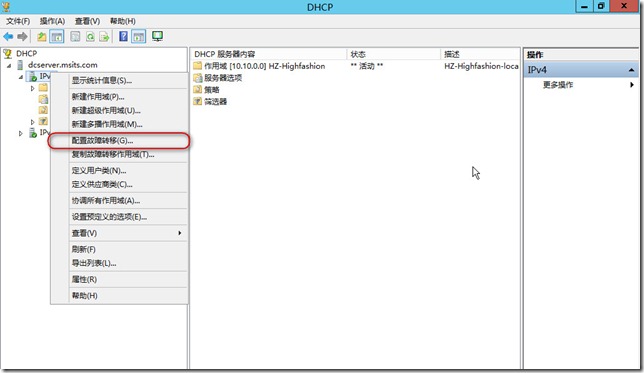Viewport: 644px width, 373px height.
Task: Click the green Refresh toolbar icon
Action: point(90,37)
